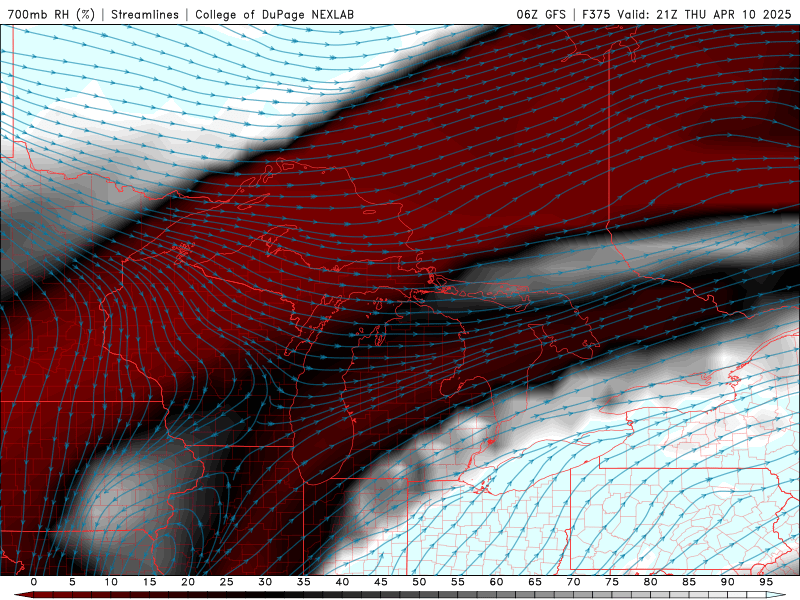Image resolution: width=800 pixels, height=600 pixels.
Task: Select "Valid: 21Z THU APR 10 2025" text
Action: [x=704, y=14]
